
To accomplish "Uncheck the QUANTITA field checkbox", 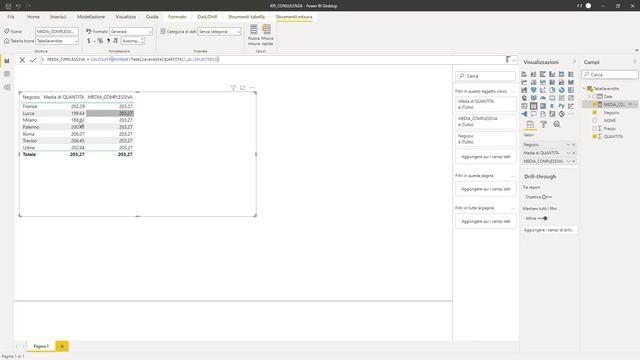I will tap(594, 137).
